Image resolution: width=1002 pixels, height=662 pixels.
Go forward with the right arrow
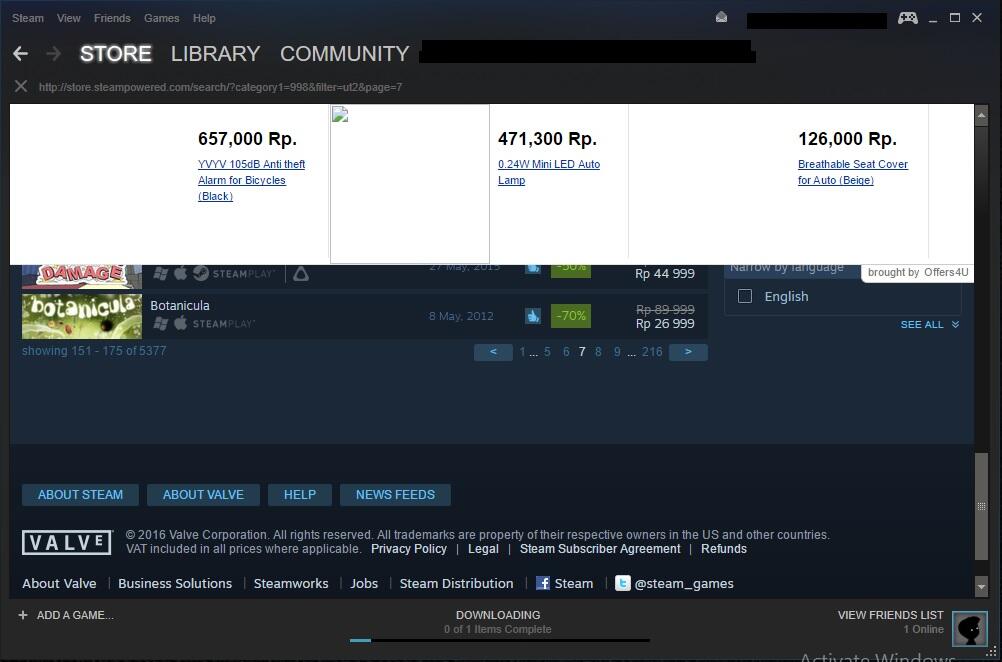point(54,54)
